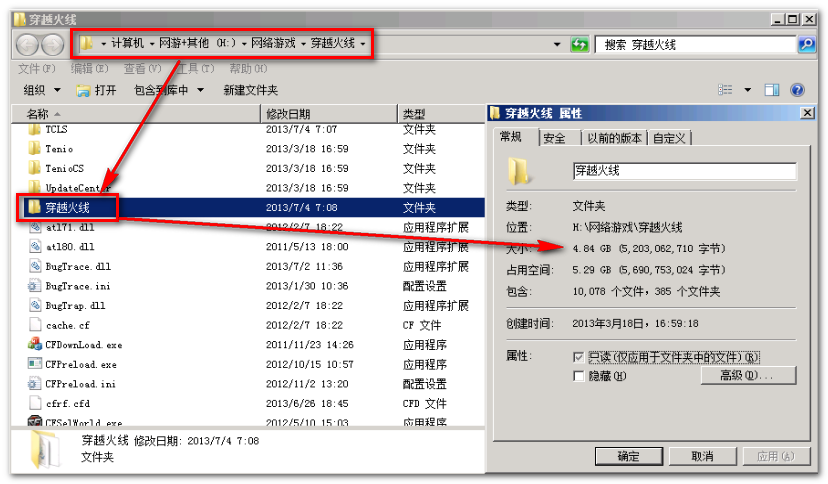
Task: Sort by the 名称 column header
Action: pyautogui.click(x=136, y=113)
